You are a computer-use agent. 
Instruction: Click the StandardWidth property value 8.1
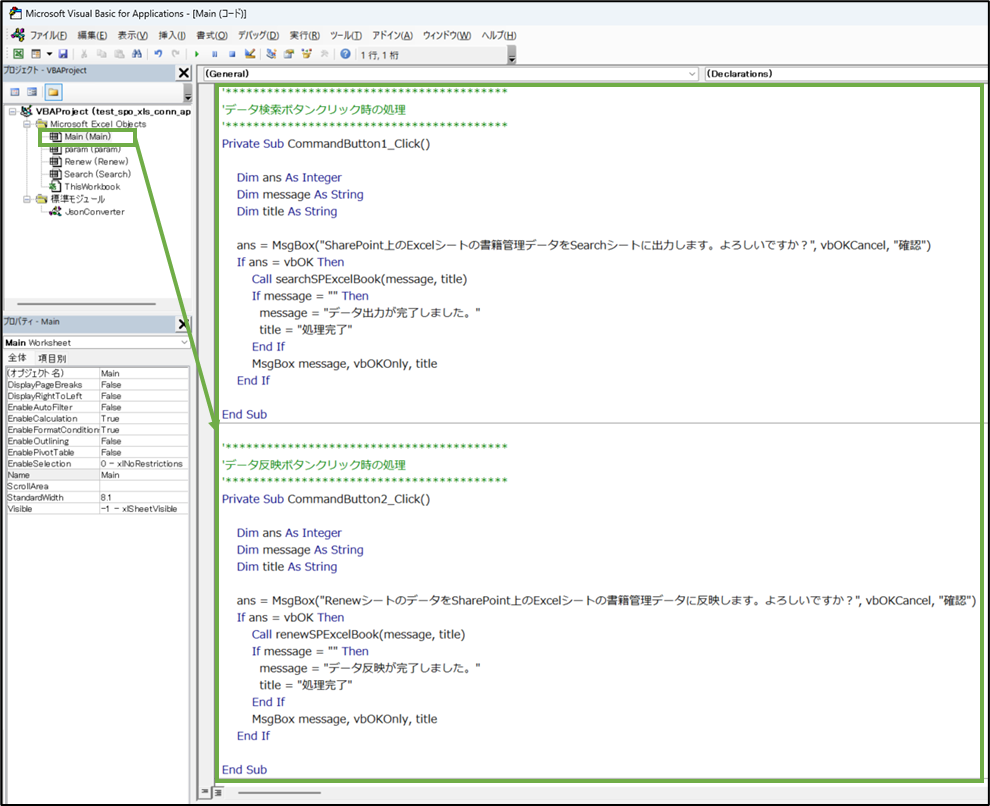(144, 497)
